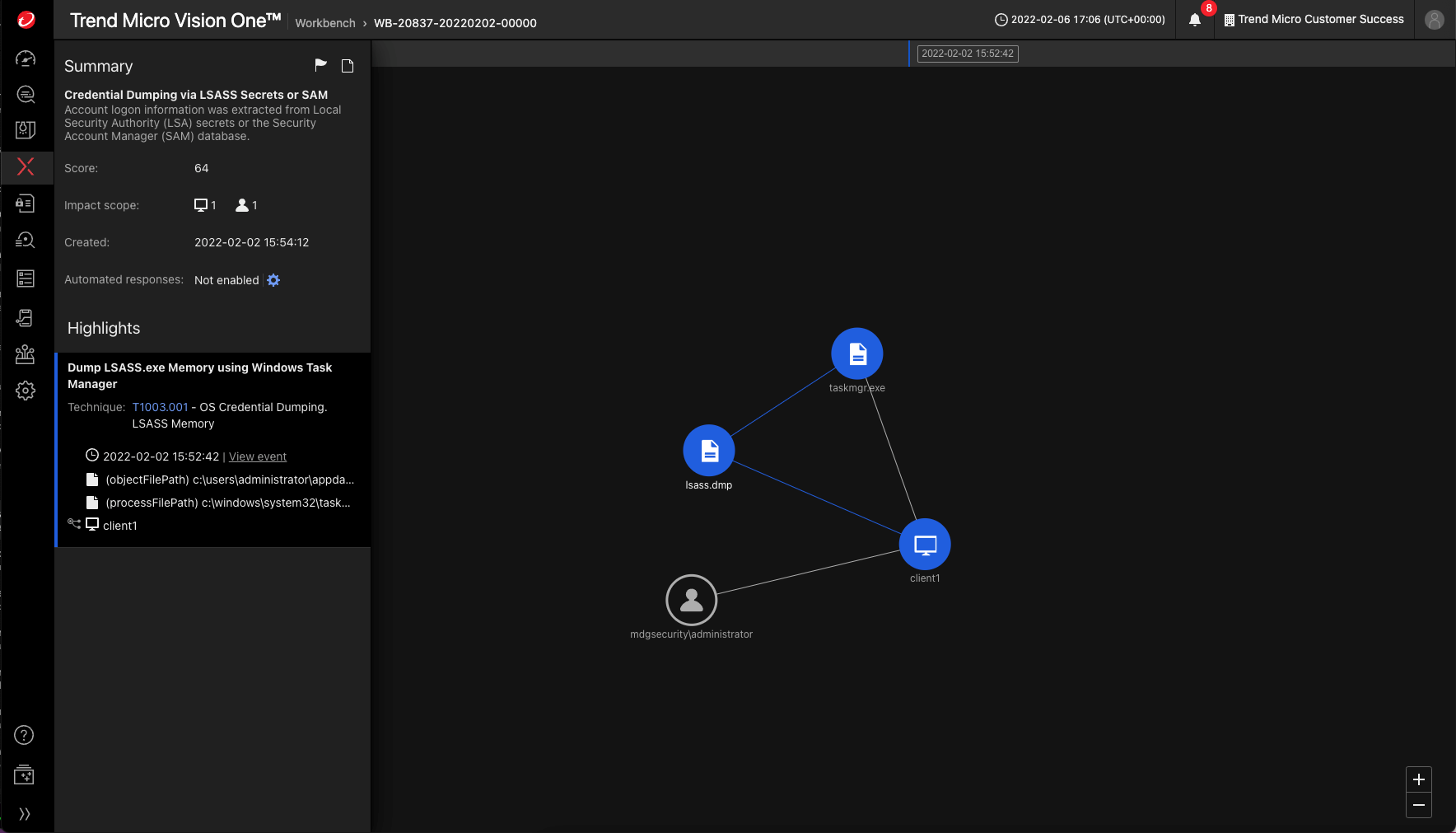This screenshot has width=1456, height=833.
Task: Zoom out of the graph
Action: coord(1418,805)
